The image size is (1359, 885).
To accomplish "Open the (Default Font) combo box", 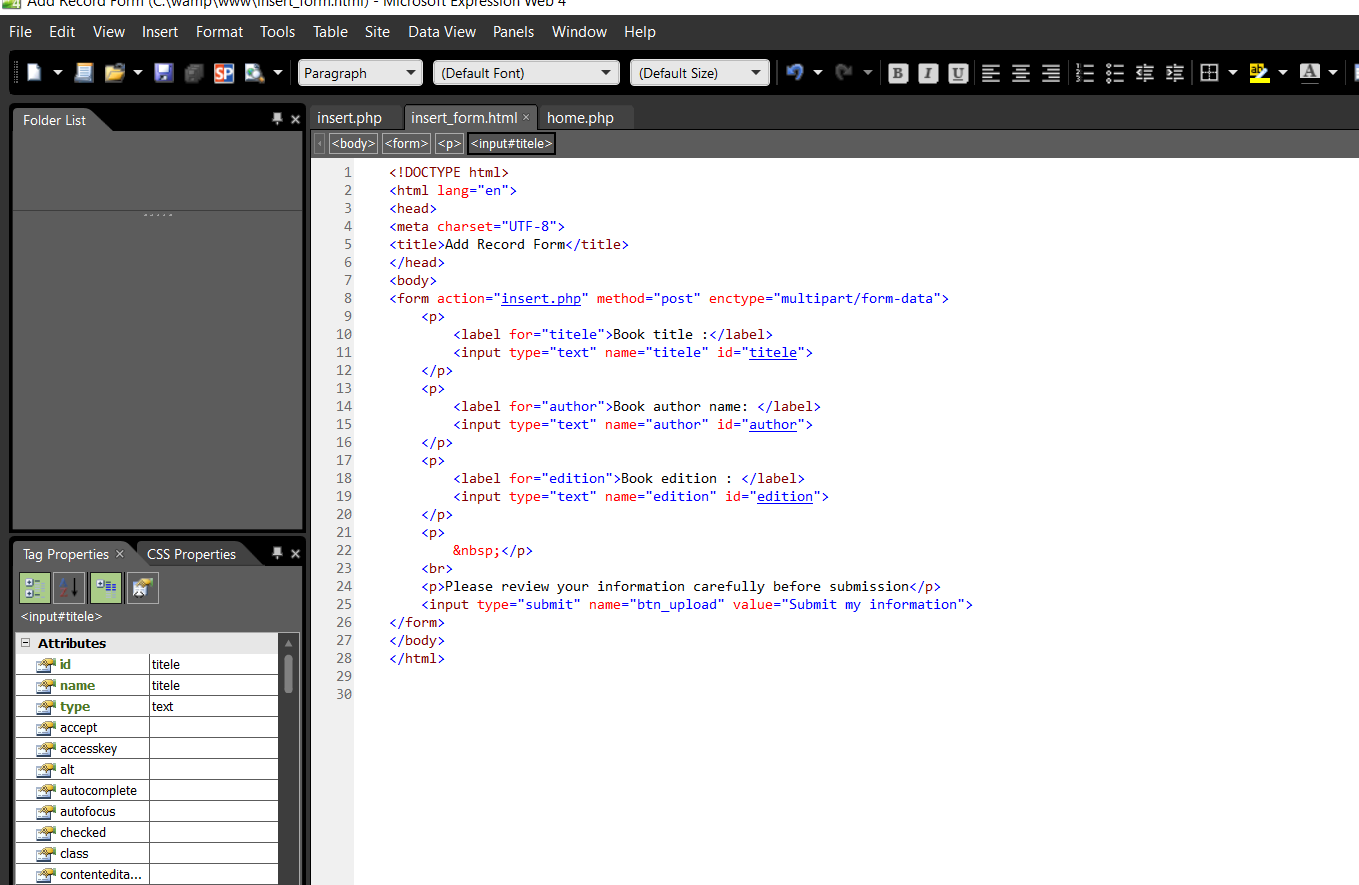I will tap(527, 72).
